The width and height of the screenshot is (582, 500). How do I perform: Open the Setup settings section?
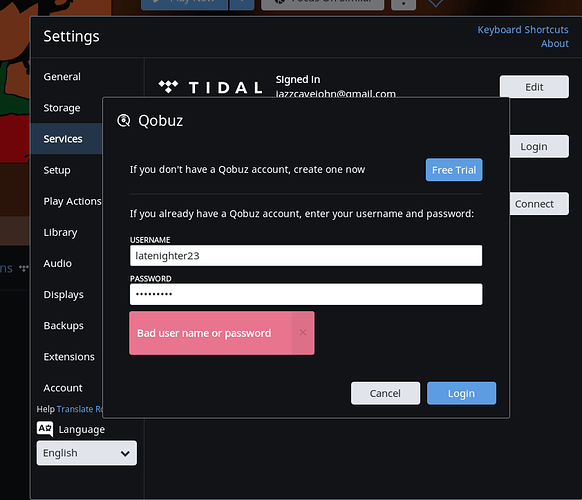point(57,170)
